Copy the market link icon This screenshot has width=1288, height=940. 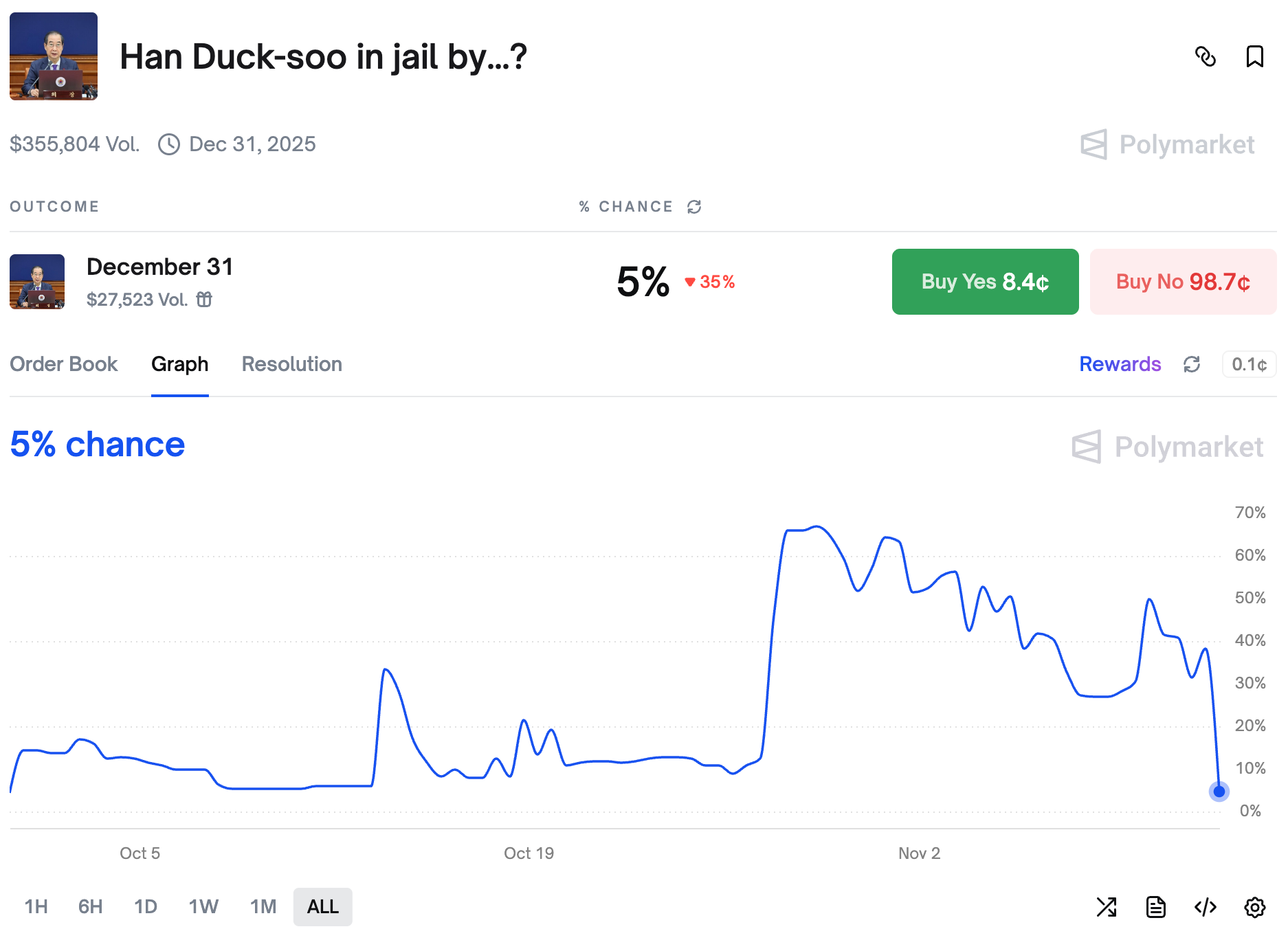(x=1206, y=56)
